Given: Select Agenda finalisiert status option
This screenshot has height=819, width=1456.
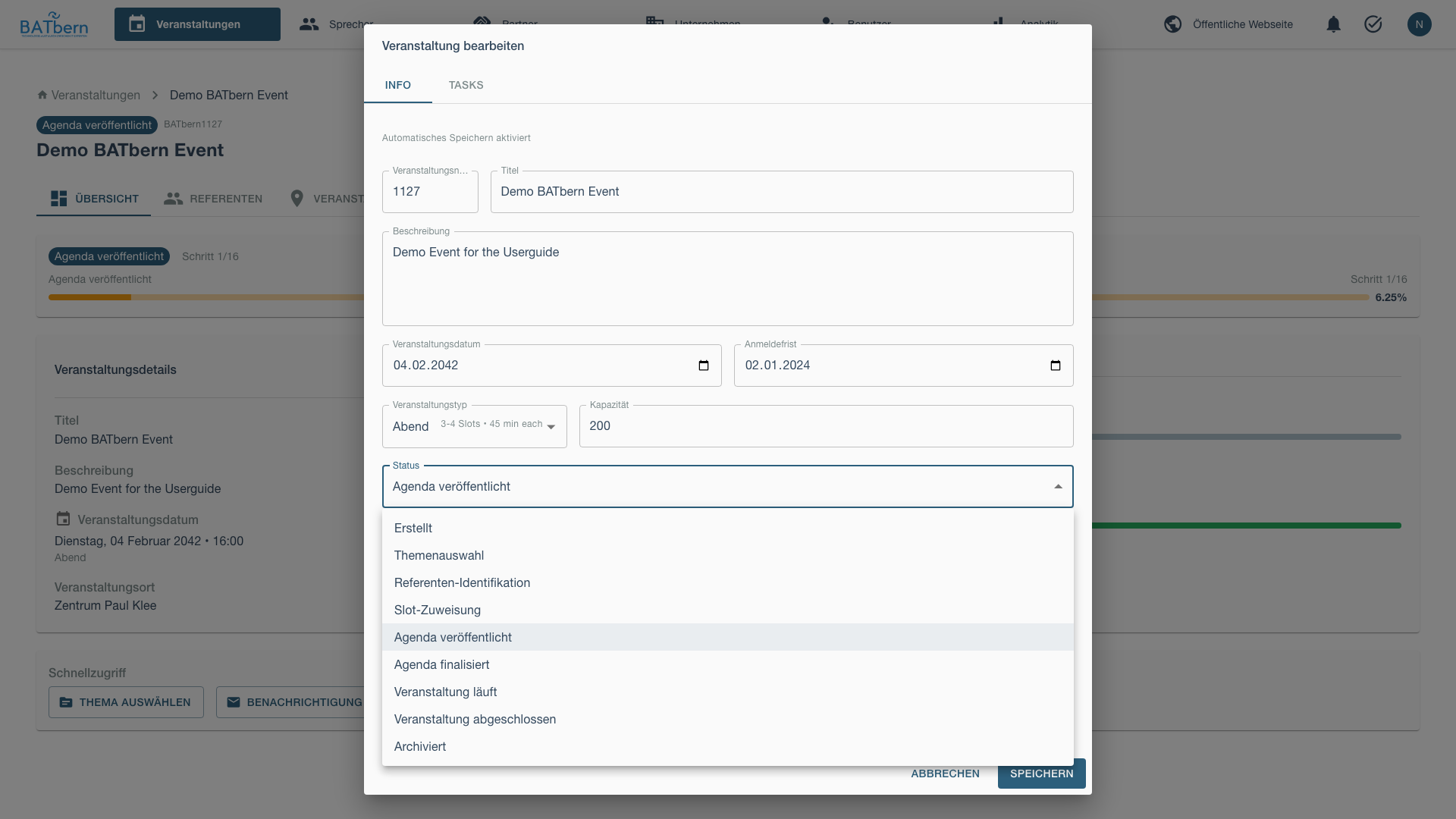Looking at the screenshot, I should (728, 664).
